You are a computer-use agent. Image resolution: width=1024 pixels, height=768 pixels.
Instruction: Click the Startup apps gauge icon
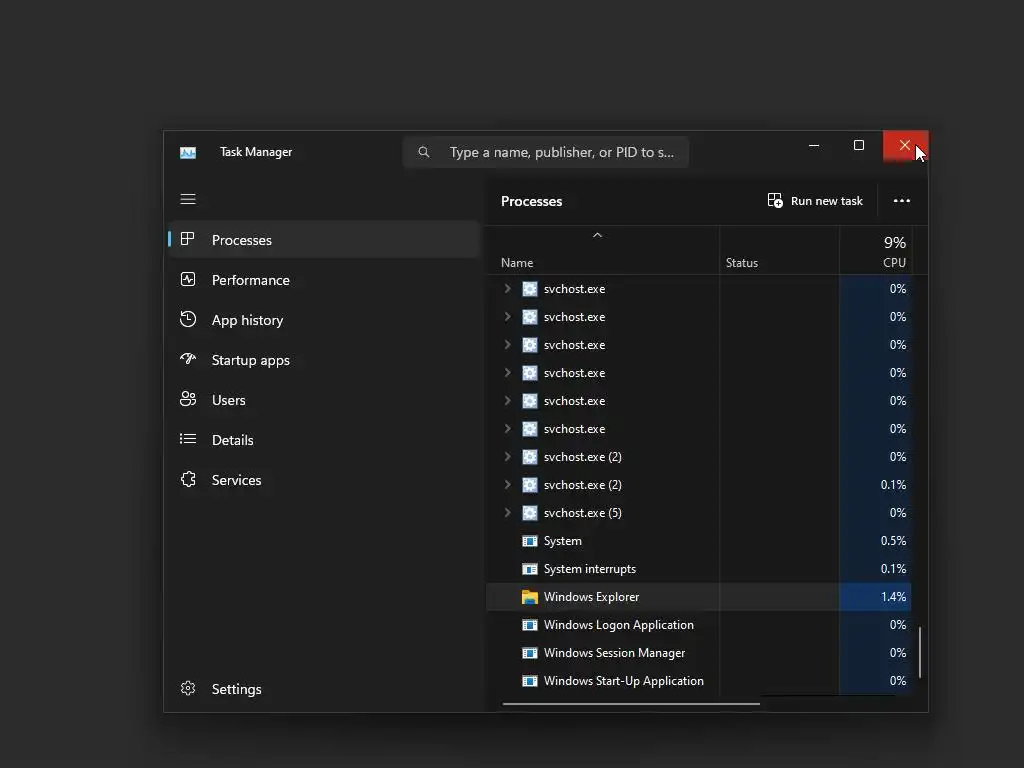tap(187, 359)
